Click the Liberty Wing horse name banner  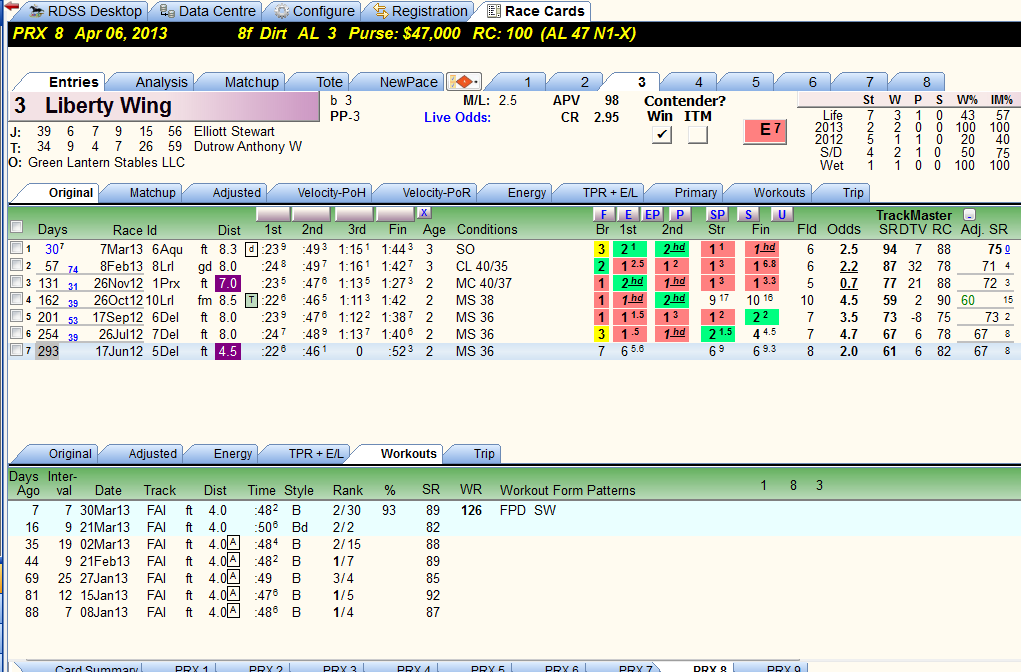coord(165,106)
